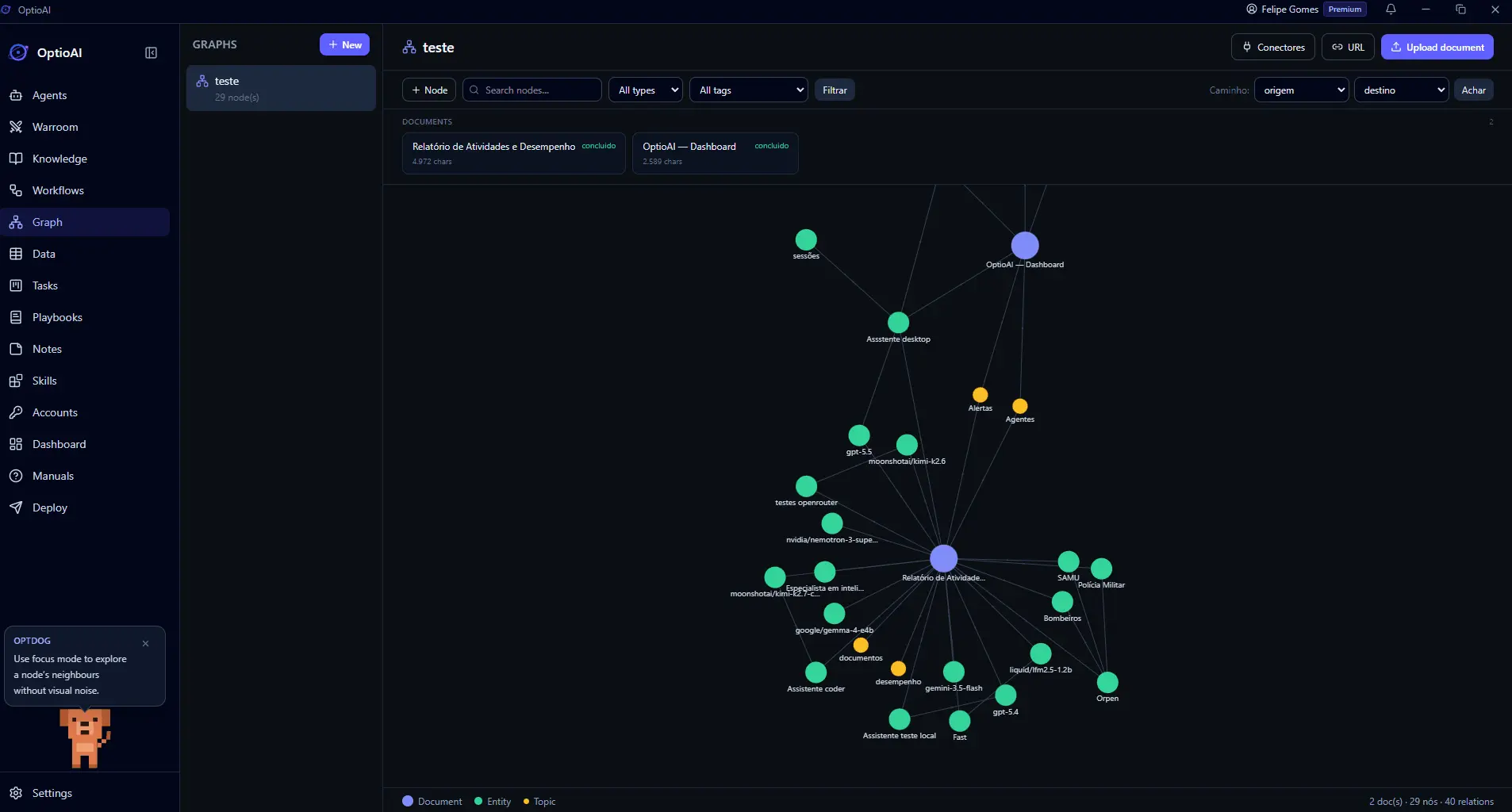Open the Dashboard grid icon
The image size is (1512, 812).
[x=16, y=444]
